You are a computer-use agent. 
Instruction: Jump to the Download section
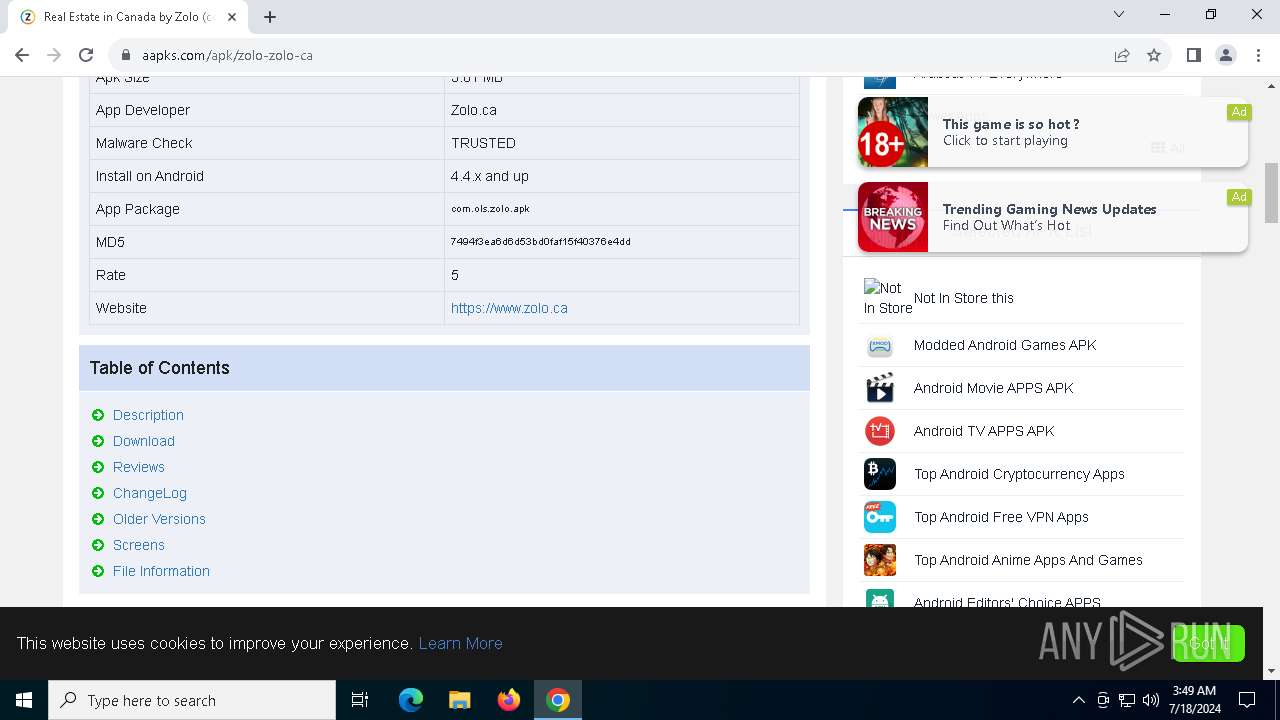144,441
